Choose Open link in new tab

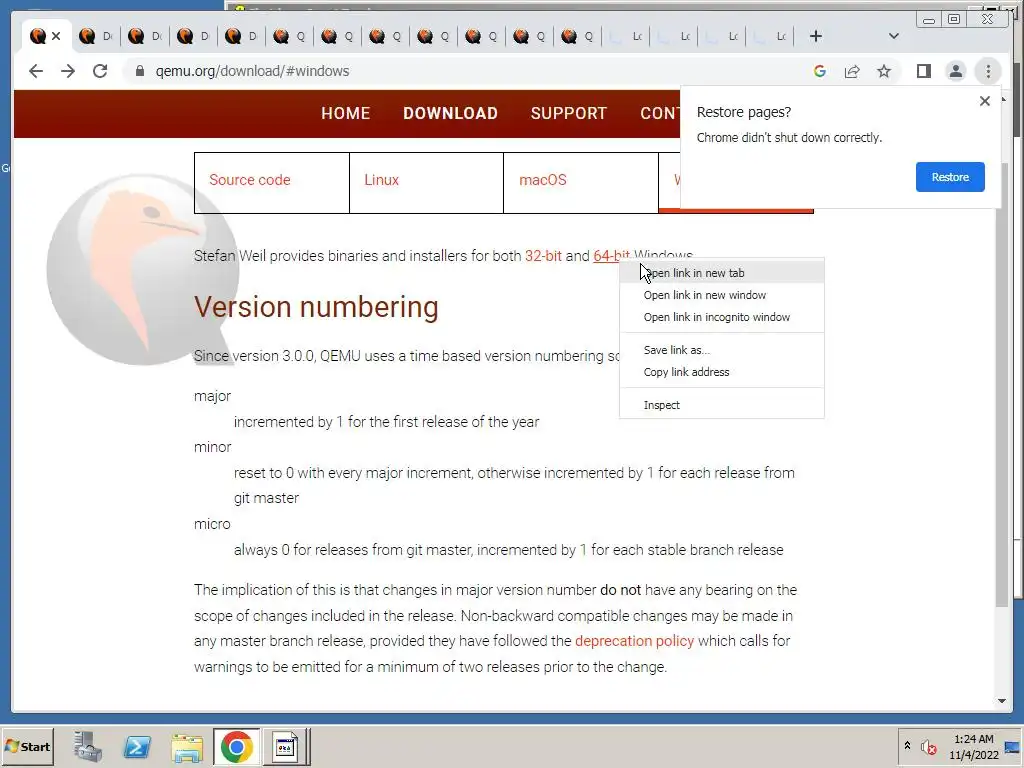click(722, 273)
